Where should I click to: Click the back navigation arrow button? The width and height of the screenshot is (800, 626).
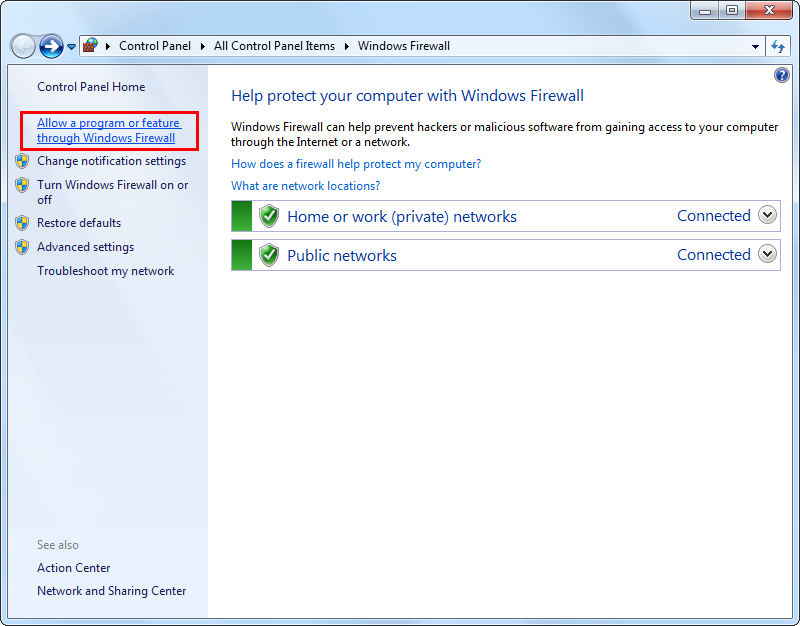(x=23, y=46)
